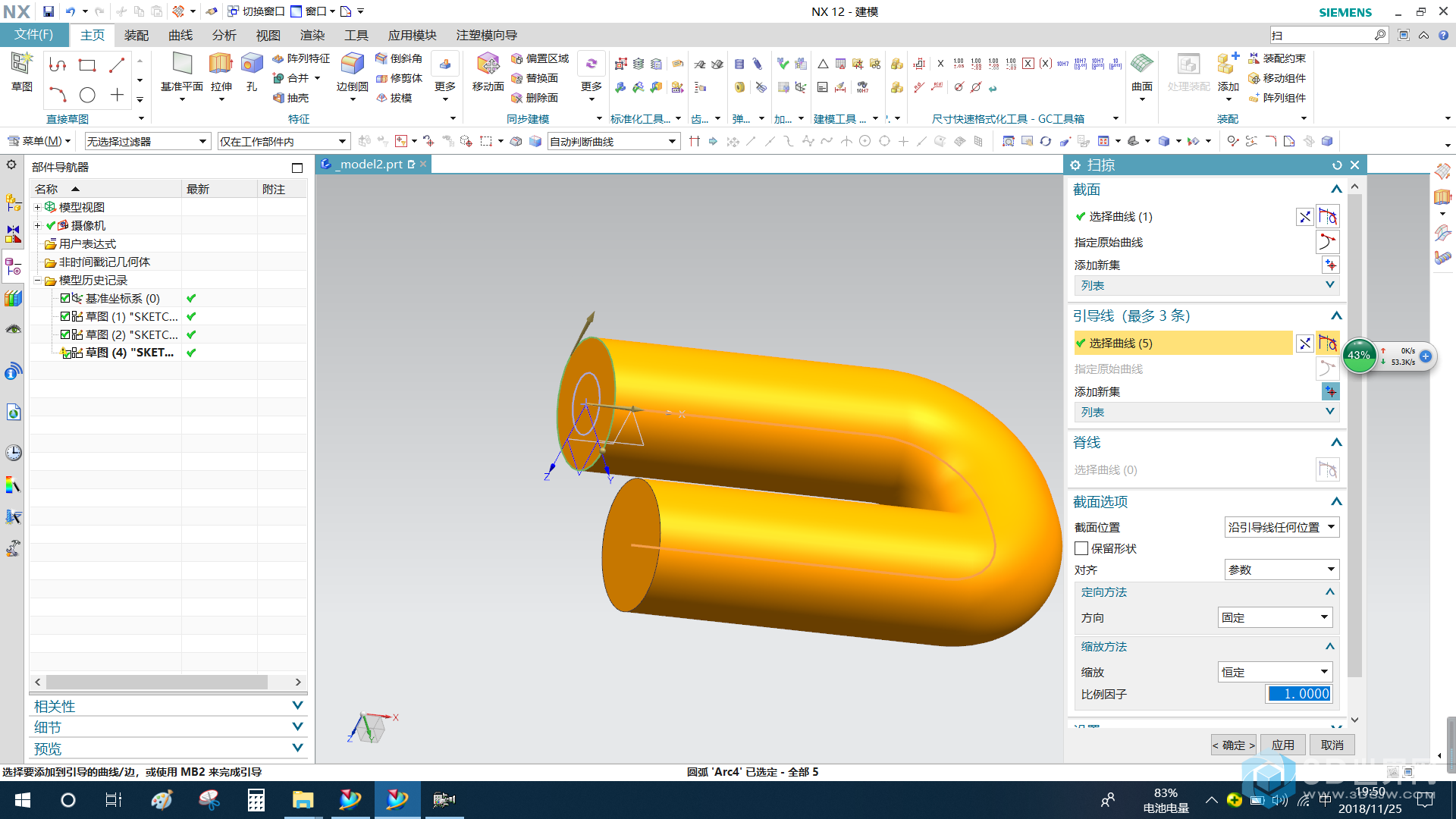Choose the Chamfer (倒斜角) tool

point(399,58)
